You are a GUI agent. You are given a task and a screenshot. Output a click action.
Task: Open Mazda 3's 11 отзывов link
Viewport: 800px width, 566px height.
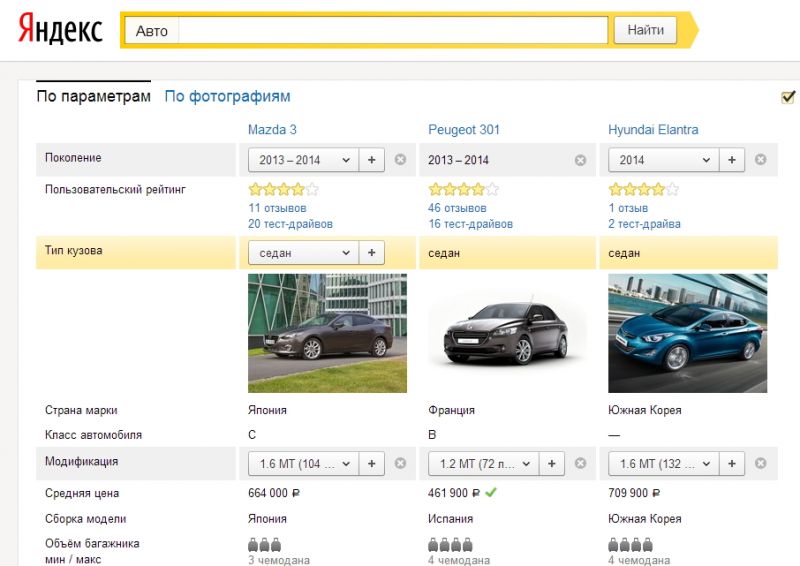[278, 208]
